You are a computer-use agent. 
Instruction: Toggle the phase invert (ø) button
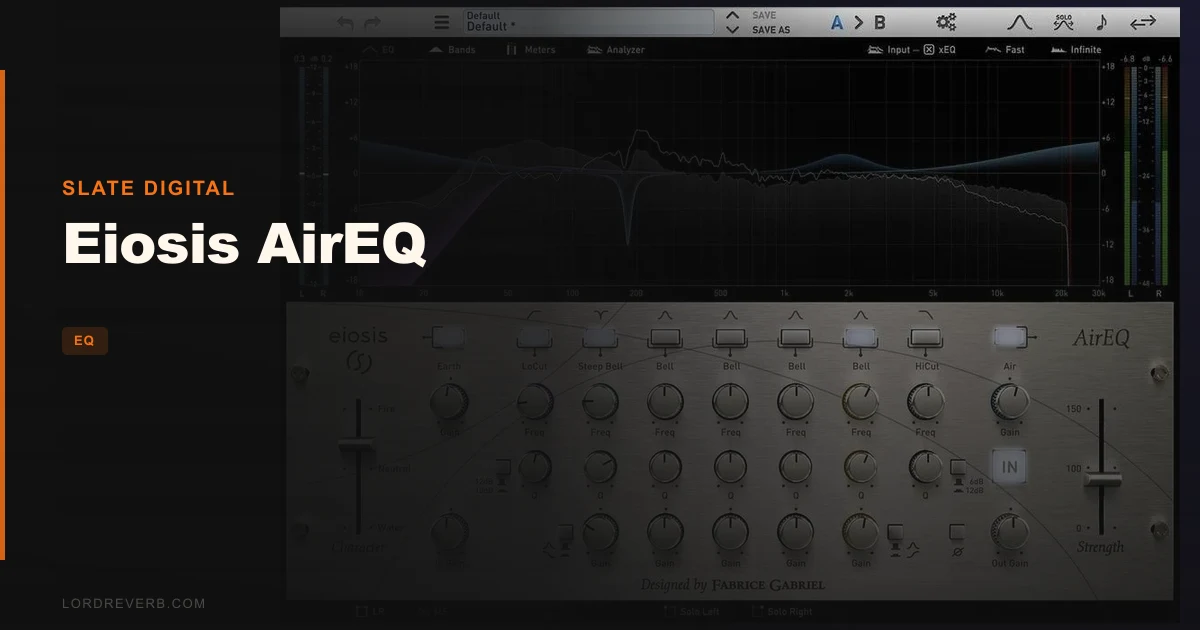(957, 533)
